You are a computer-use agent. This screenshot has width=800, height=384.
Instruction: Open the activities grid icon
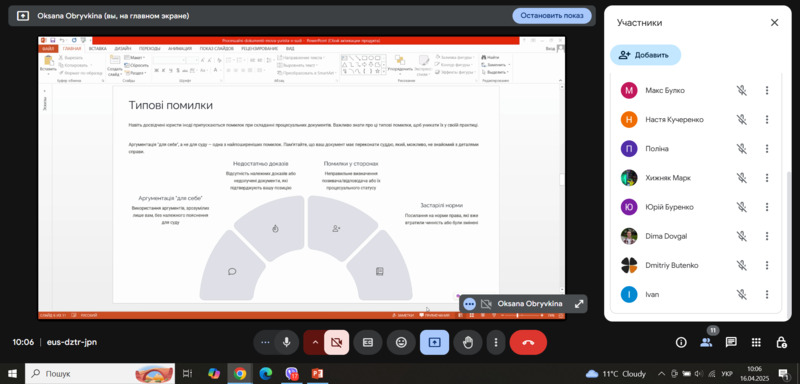756,342
